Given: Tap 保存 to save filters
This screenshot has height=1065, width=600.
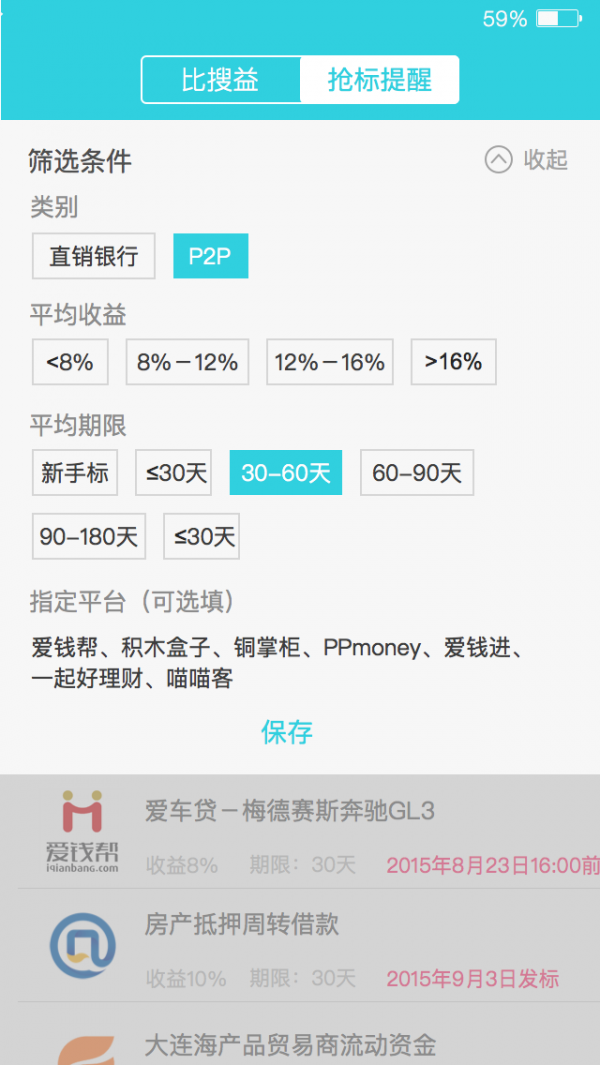Looking at the screenshot, I should 287,732.
